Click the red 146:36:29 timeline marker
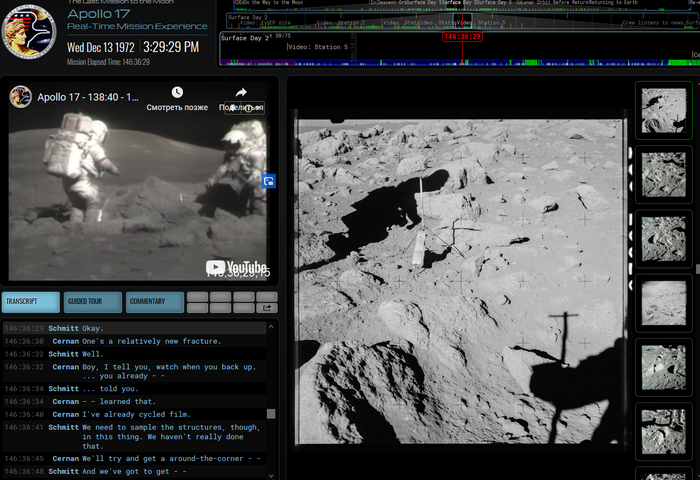700x480 pixels. click(x=462, y=36)
